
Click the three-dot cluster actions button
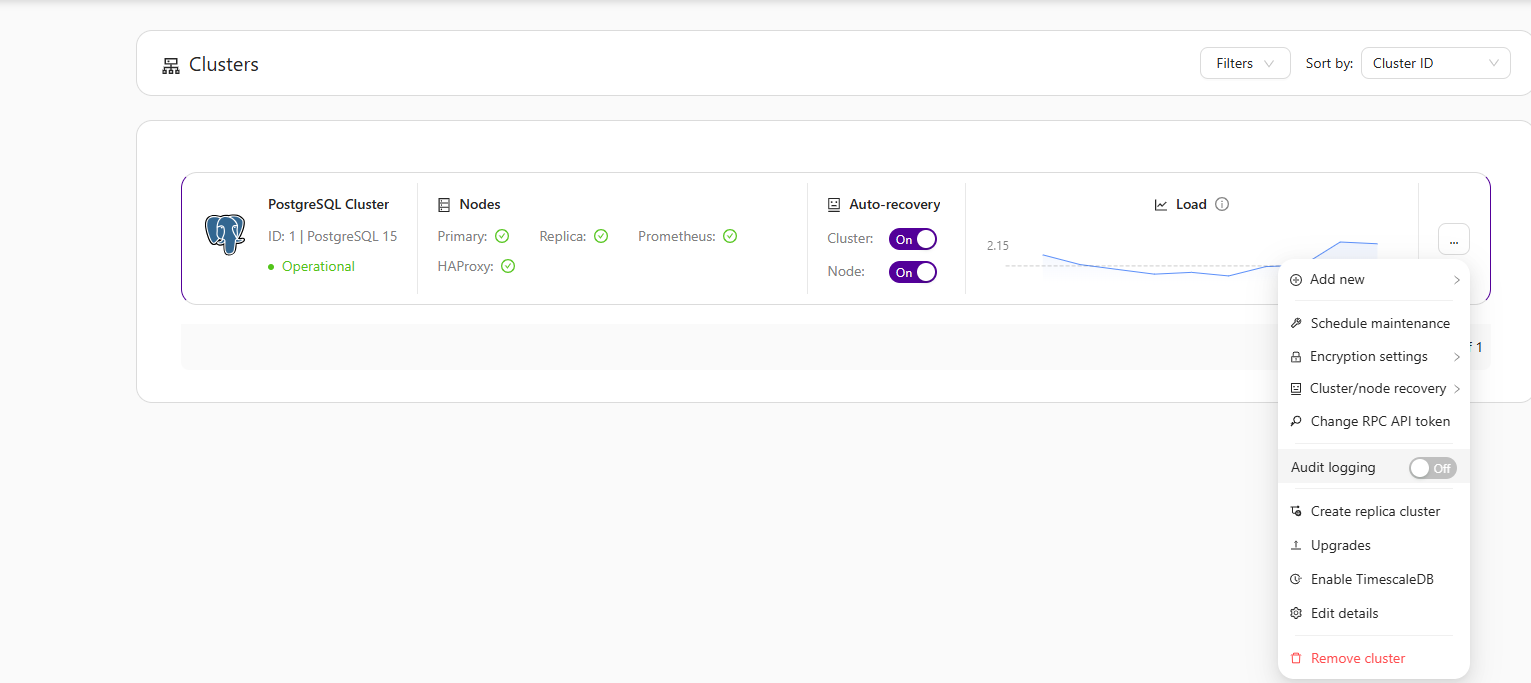tap(1453, 239)
